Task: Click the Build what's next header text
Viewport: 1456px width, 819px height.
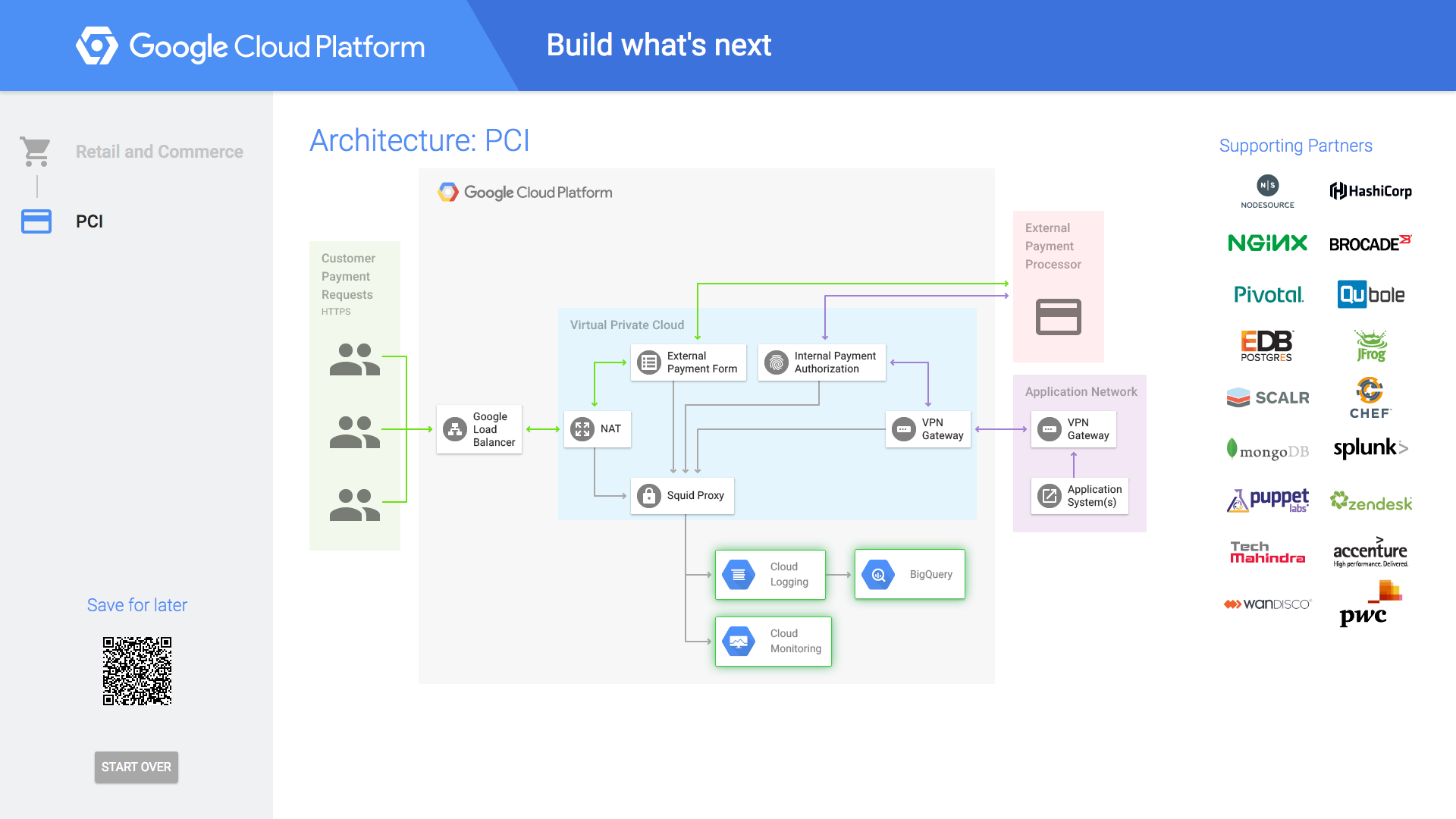Action: [659, 45]
